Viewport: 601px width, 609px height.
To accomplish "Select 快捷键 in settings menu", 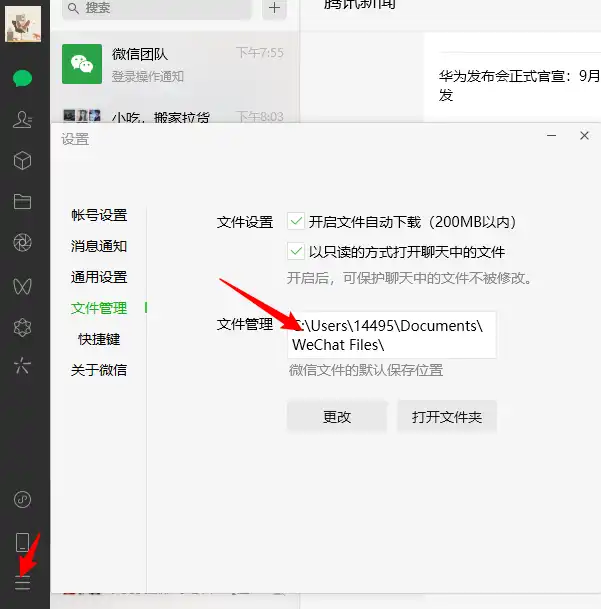I will tap(99, 339).
